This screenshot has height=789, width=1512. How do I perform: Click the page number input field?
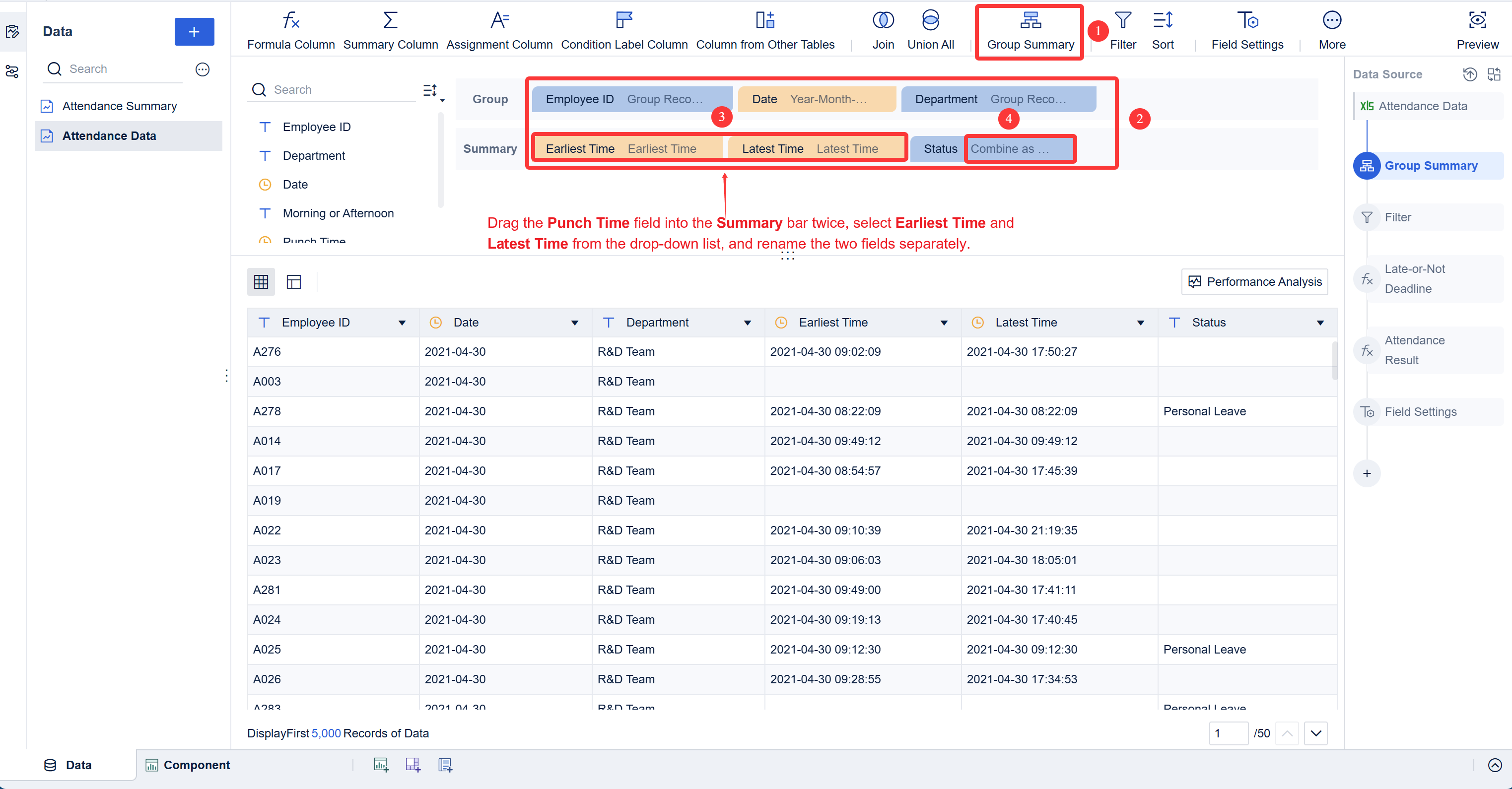(1229, 733)
